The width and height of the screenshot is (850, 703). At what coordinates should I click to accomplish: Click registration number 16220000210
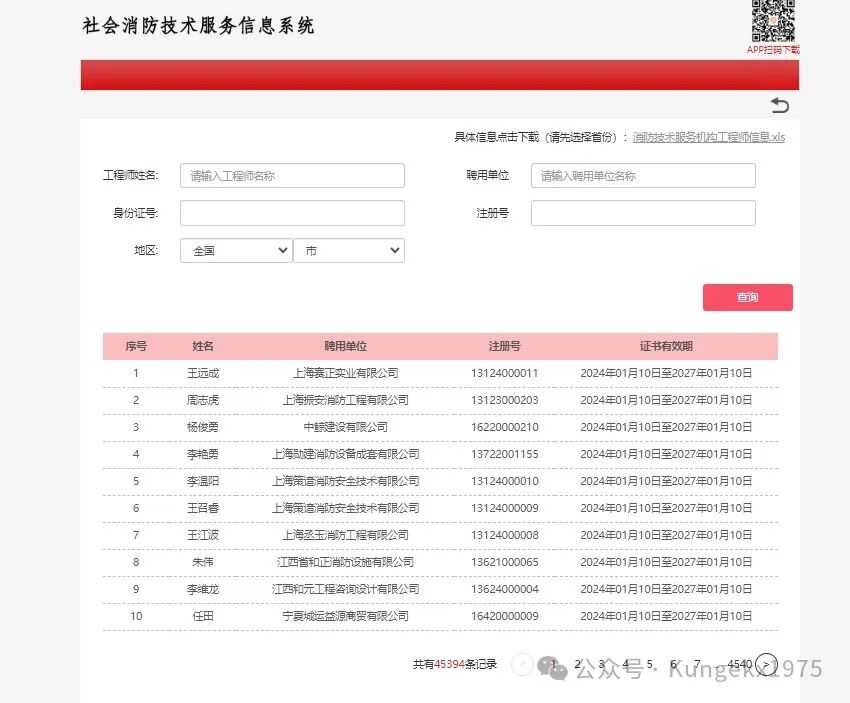point(505,427)
